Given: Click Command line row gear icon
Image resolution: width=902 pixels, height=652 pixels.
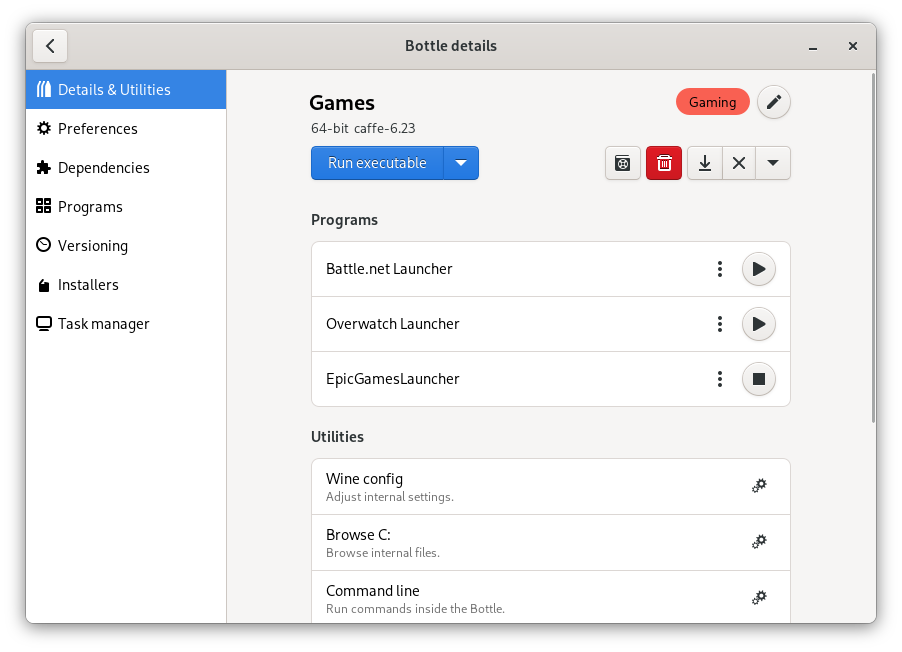Looking at the screenshot, I should (759, 598).
